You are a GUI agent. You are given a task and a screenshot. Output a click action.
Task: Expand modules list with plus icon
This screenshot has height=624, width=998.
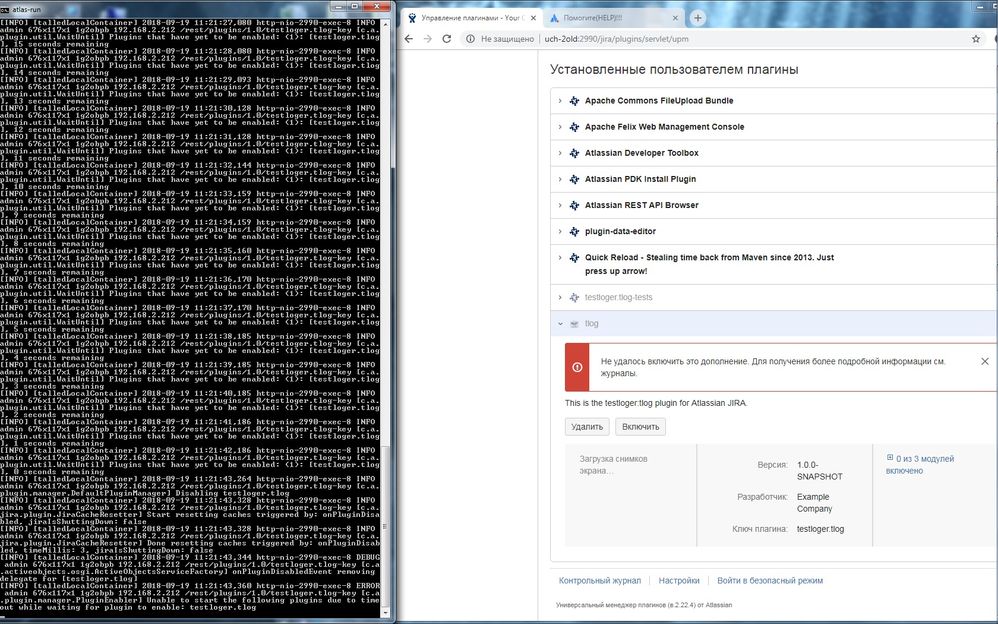890,457
